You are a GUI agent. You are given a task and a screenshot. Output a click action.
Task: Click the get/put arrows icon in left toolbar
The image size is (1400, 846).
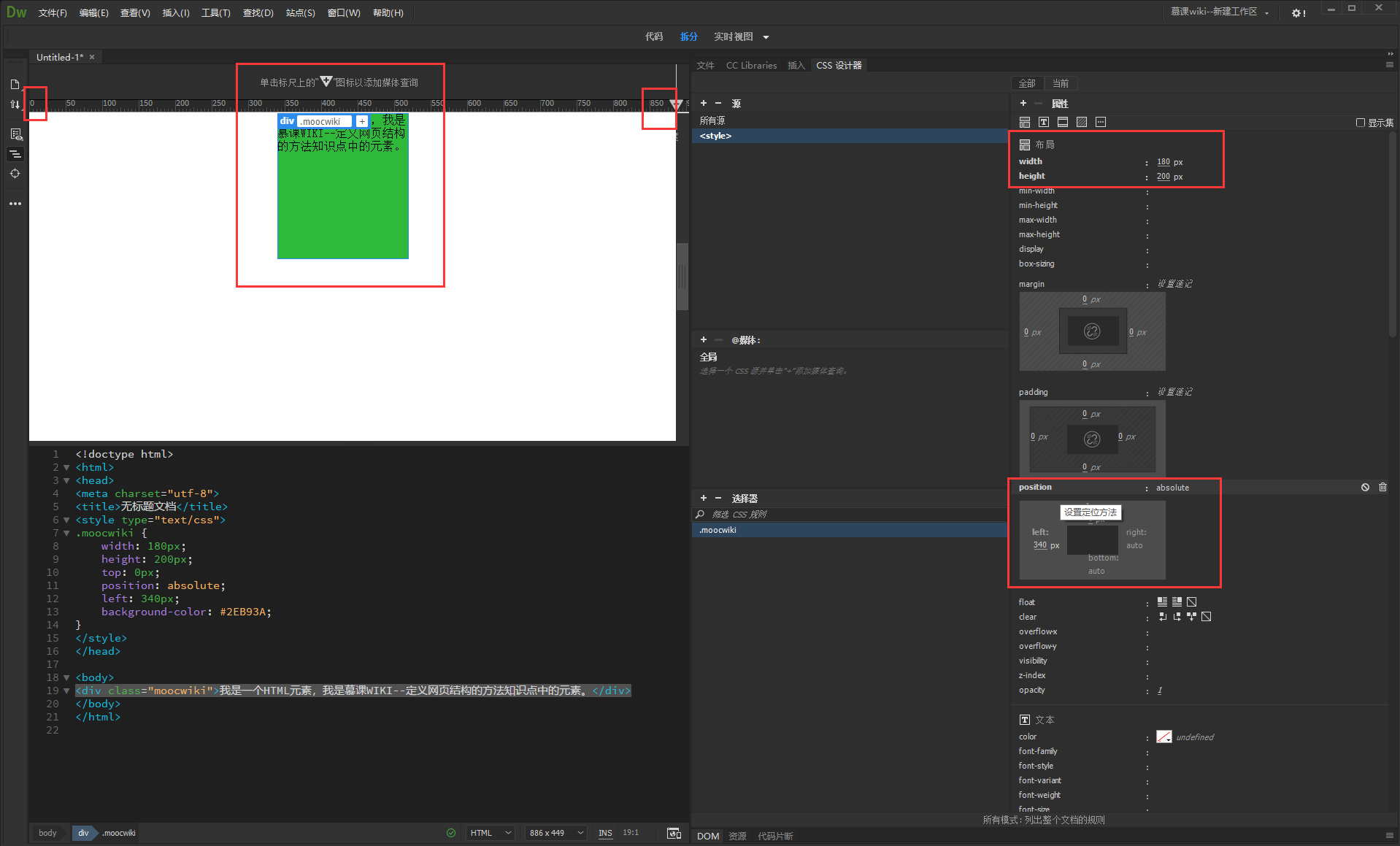tap(15, 104)
